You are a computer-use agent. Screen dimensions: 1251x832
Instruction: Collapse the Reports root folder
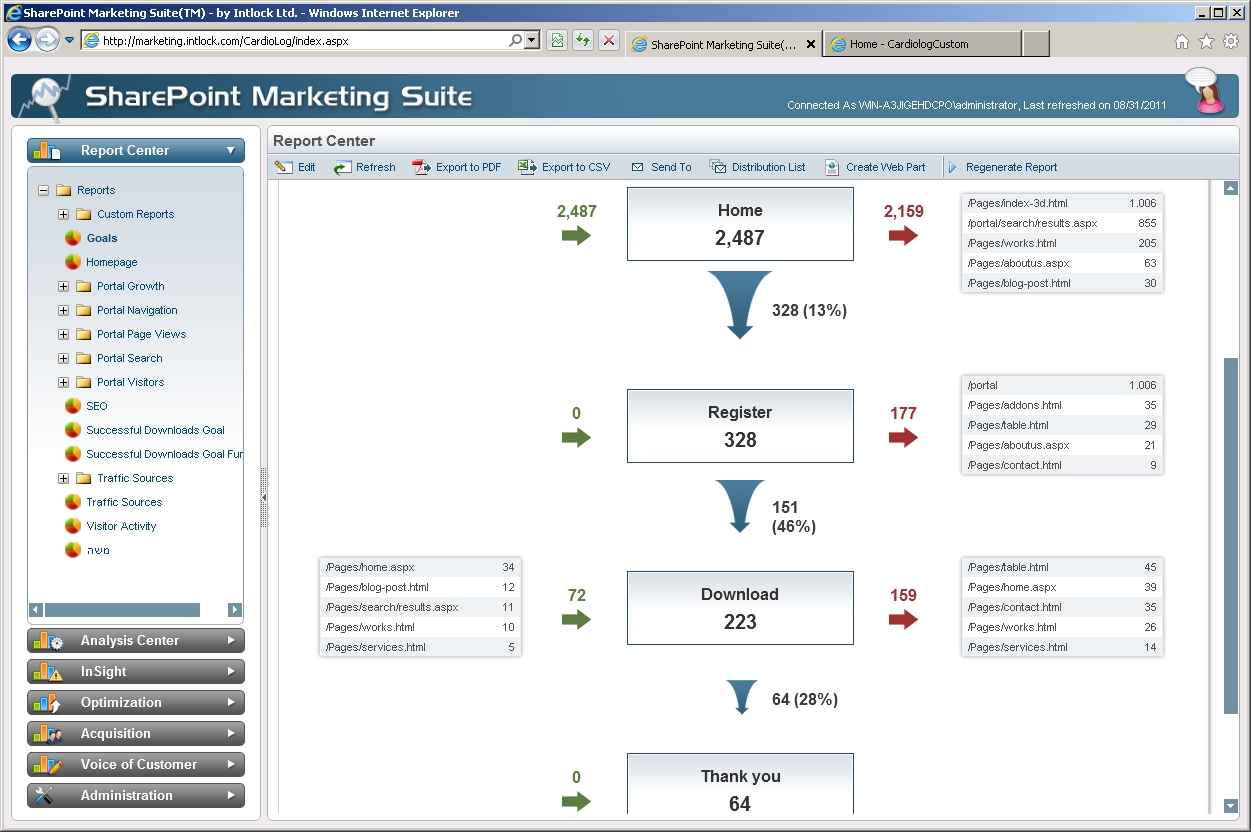[43, 190]
